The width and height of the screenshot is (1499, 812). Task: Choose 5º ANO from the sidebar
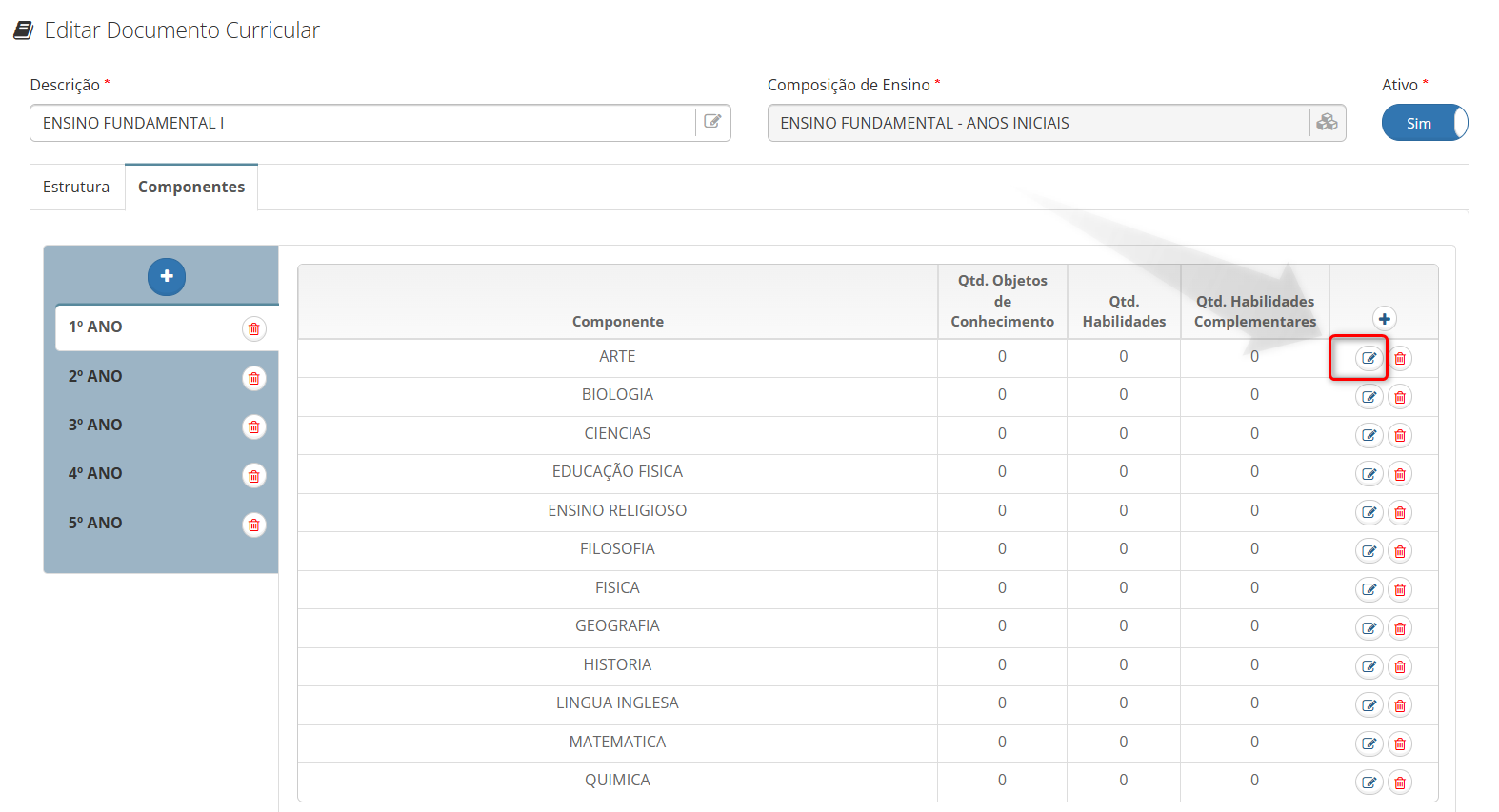[x=95, y=523]
